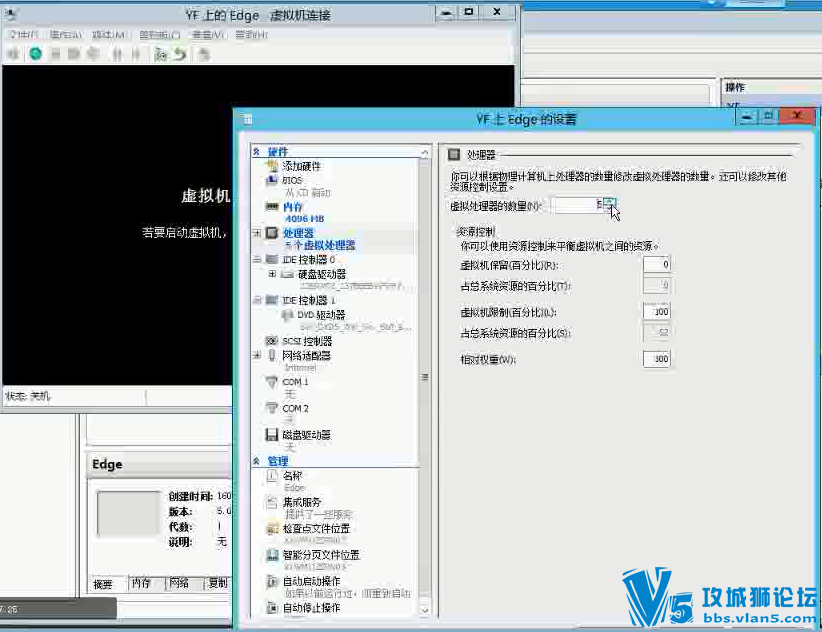The image size is (822, 632).
Task: Switch to the 复制 tab in Edge details
Action: click(x=218, y=583)
